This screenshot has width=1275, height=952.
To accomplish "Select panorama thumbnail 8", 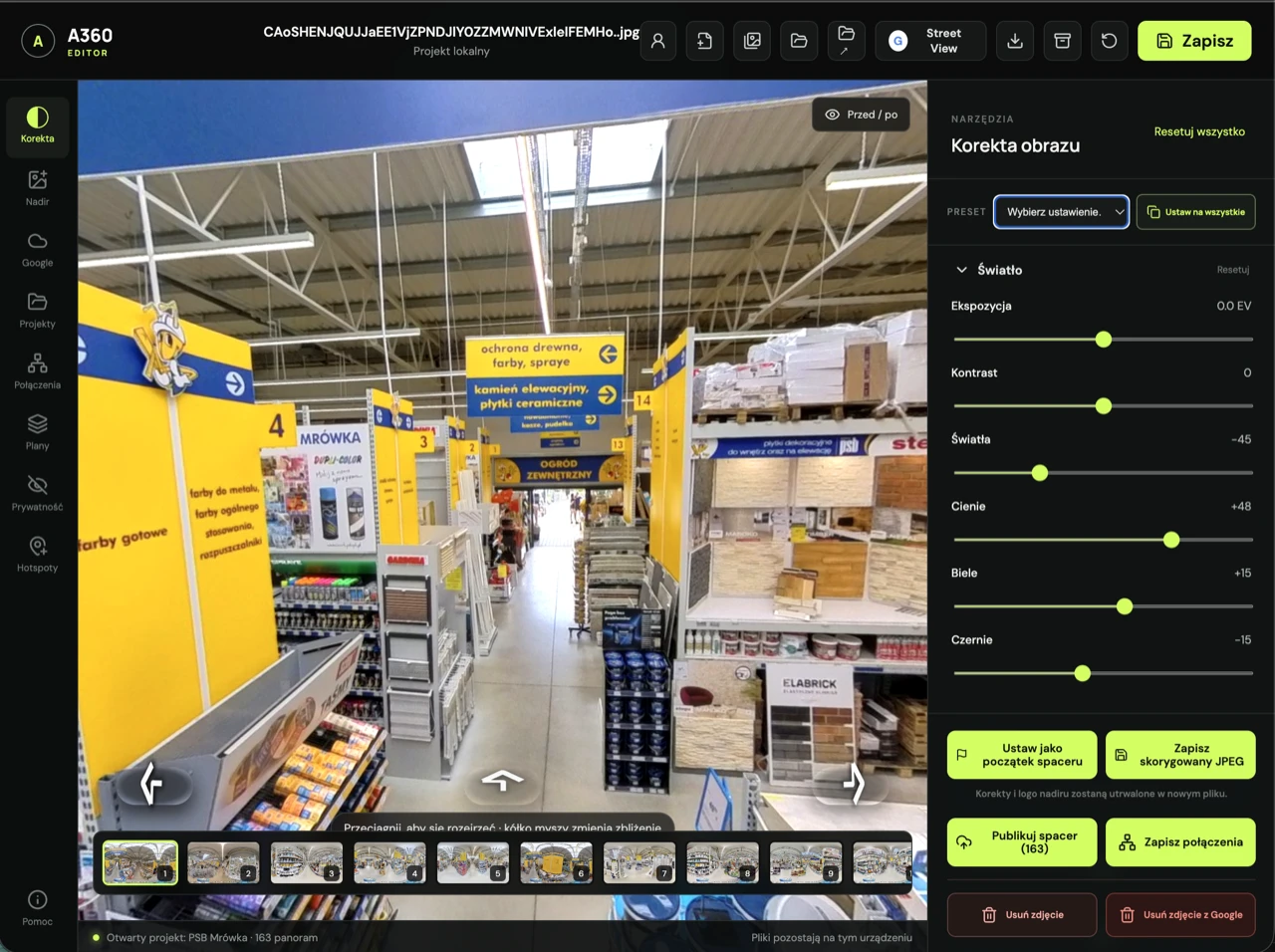I will click(x=722, y=862).
